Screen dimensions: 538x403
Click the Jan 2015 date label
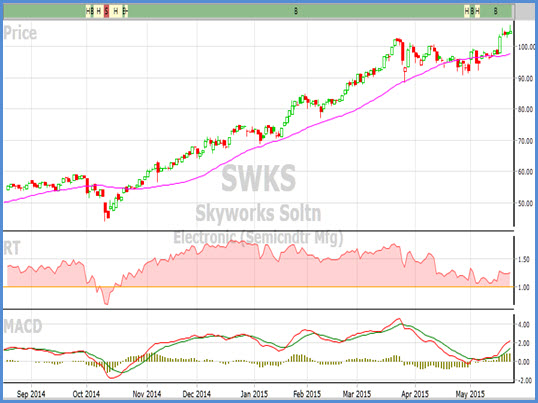point(254,394)
